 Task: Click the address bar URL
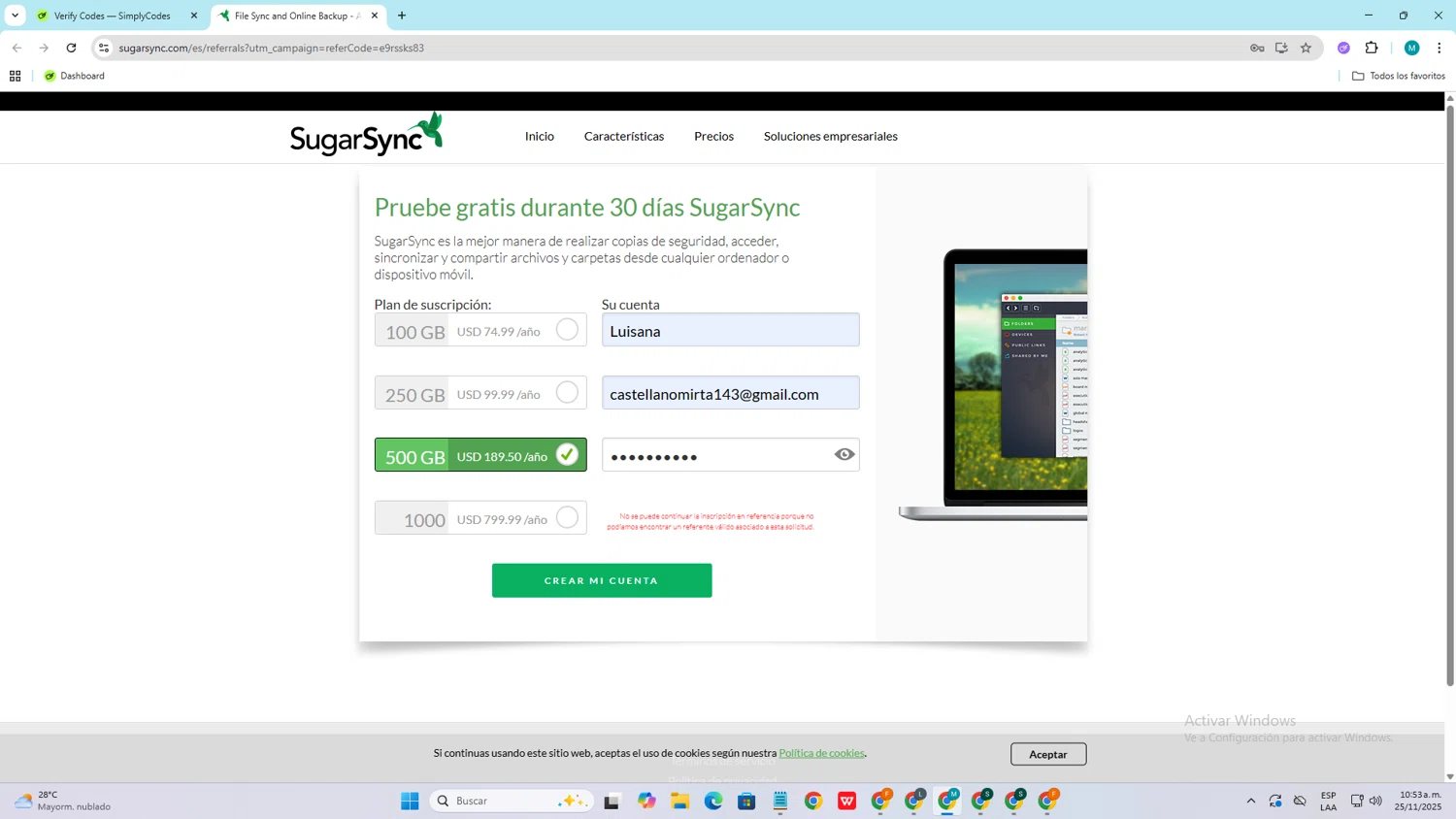pyautogui.click(x=271, y=48)
